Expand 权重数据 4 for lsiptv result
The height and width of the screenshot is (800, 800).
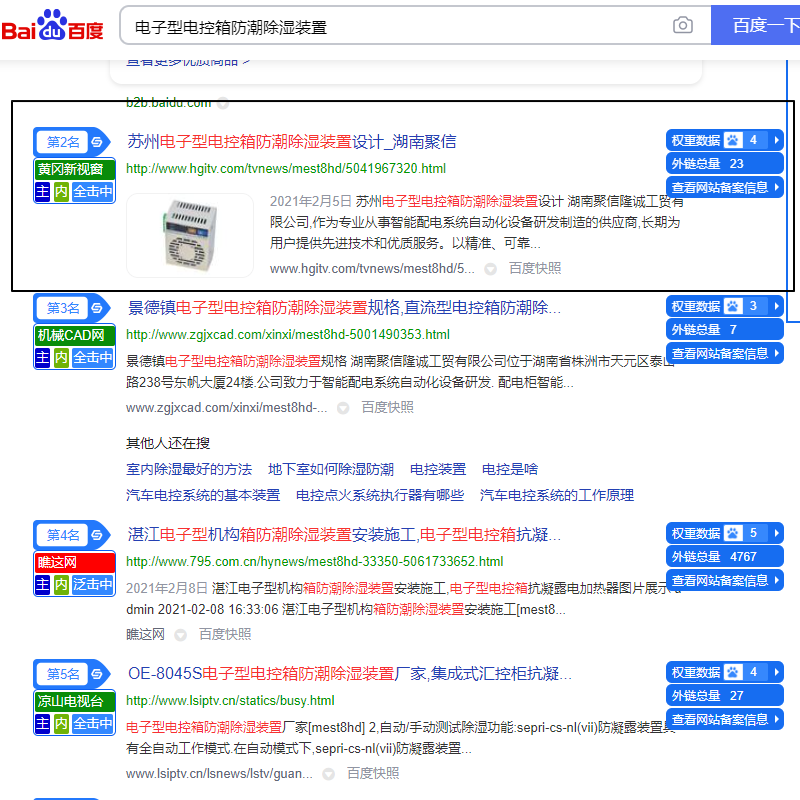[724, 672]
